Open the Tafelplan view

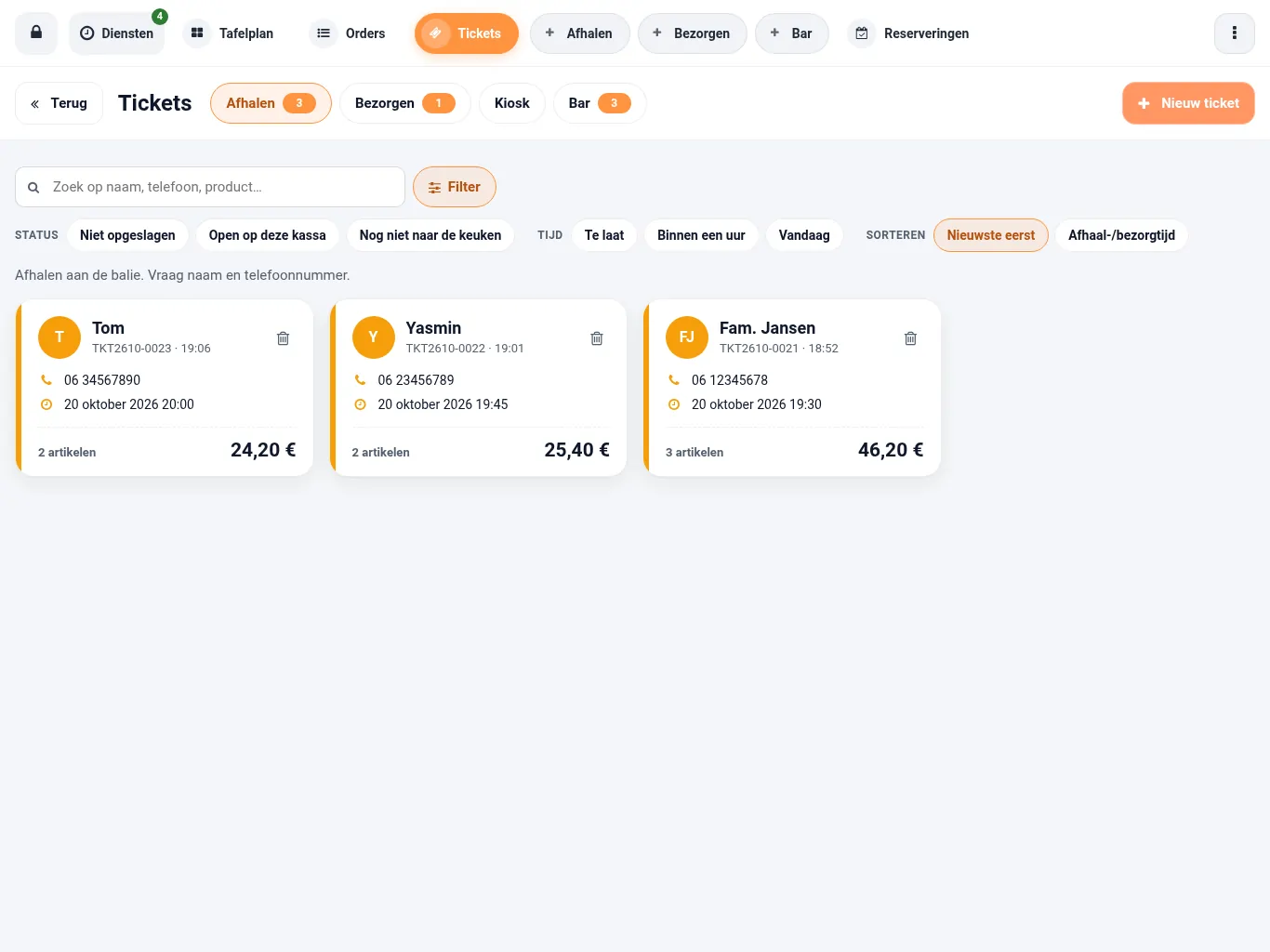point(231,33)
